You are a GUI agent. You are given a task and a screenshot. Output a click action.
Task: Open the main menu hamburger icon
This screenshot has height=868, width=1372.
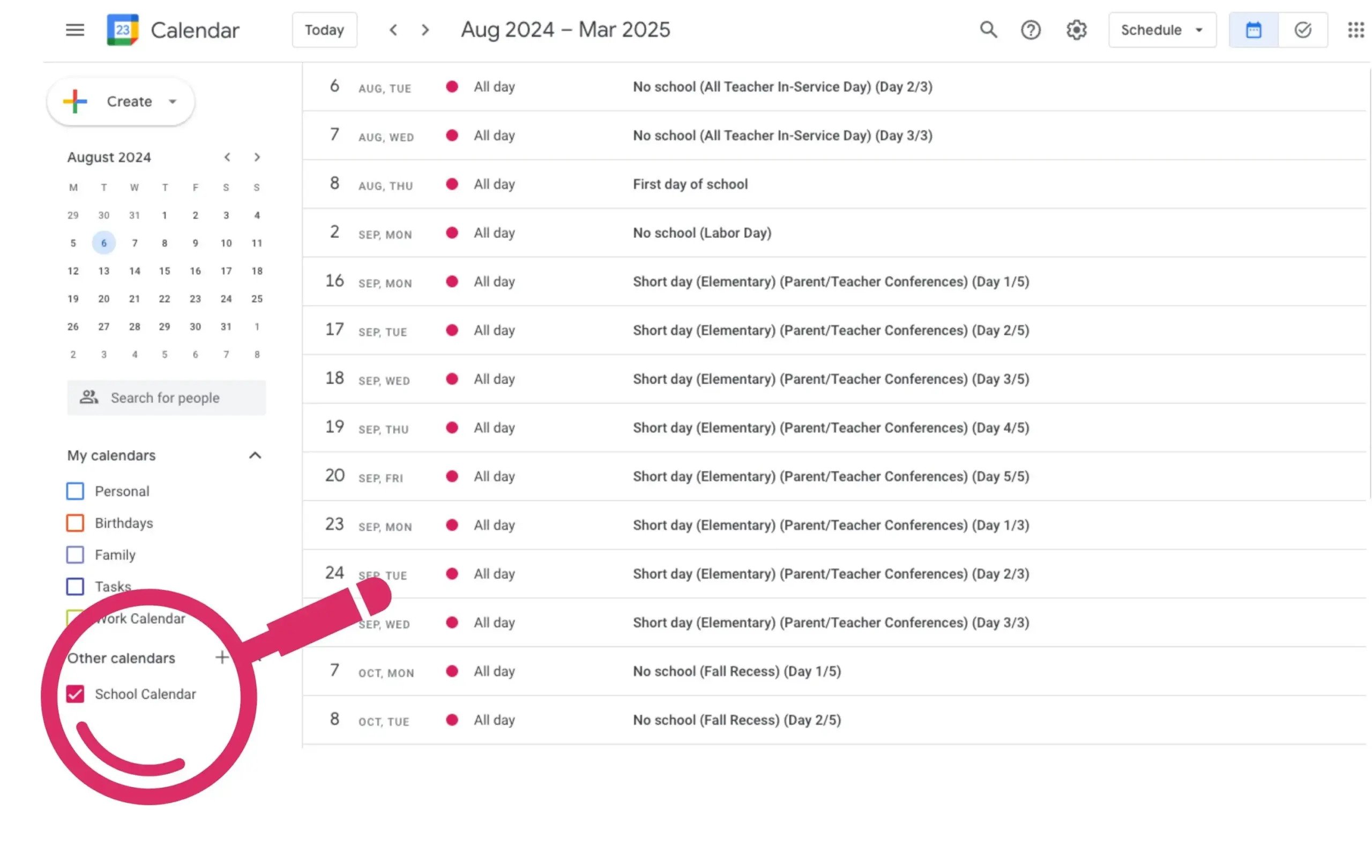[74, 29]
